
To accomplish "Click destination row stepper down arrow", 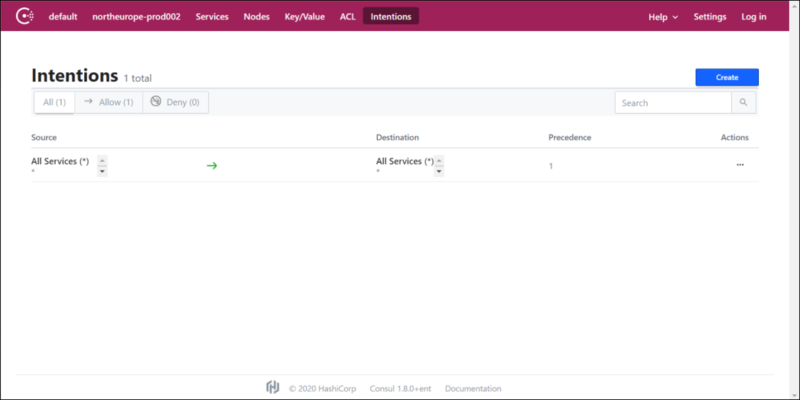I will coord(439,171).
